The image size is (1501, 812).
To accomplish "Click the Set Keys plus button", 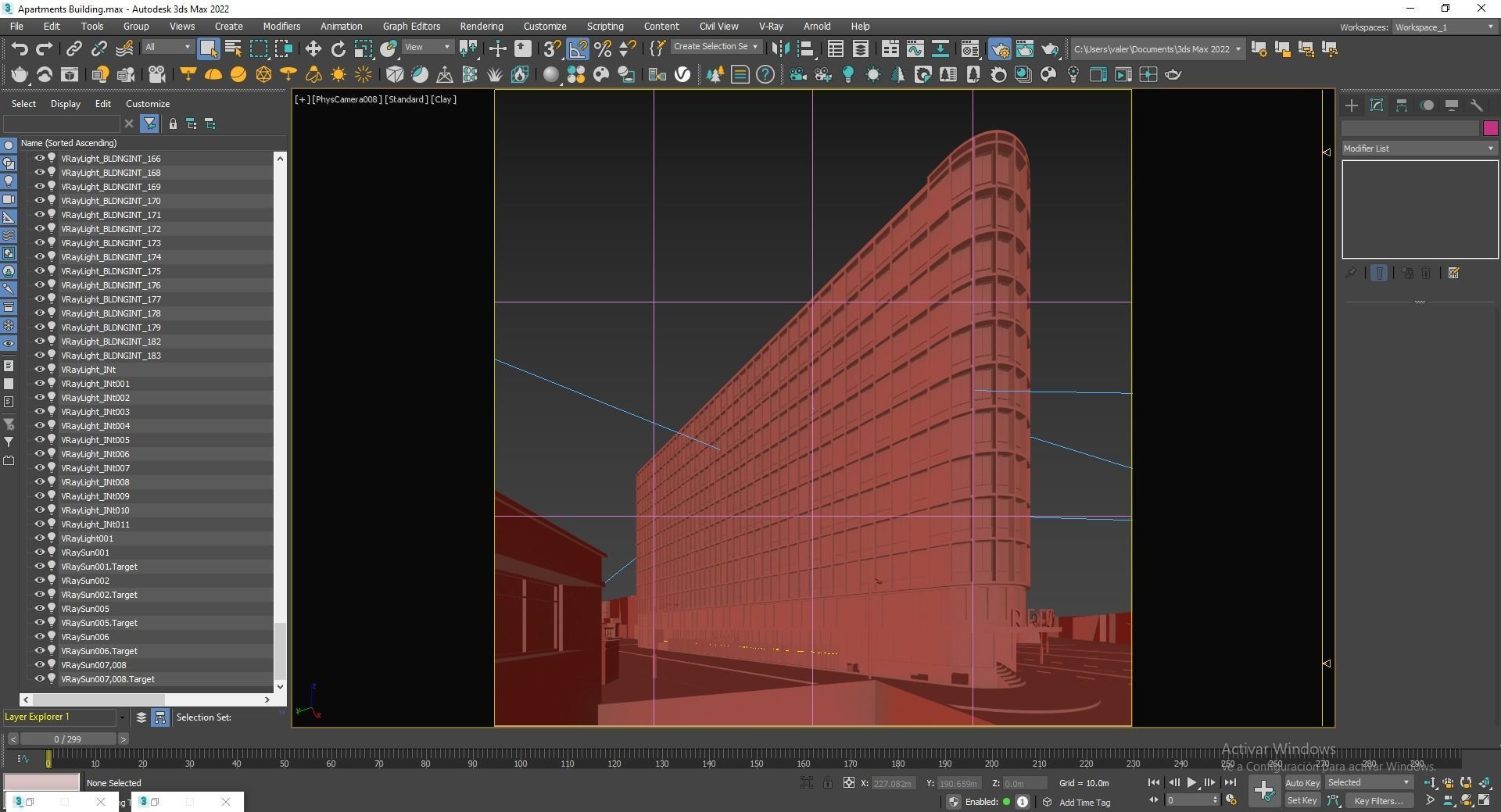I will [1264, 791].
